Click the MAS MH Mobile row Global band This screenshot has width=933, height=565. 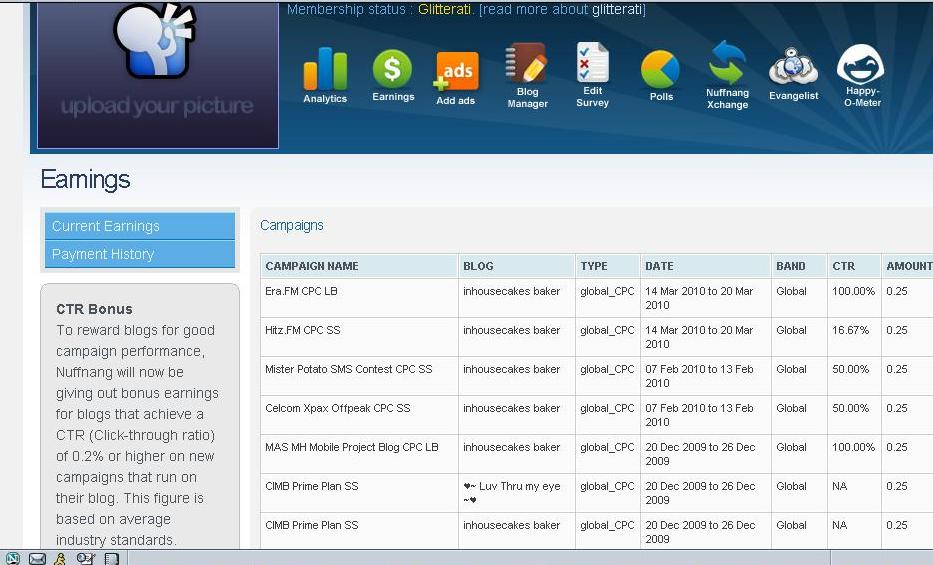click(x=791, y=447)
